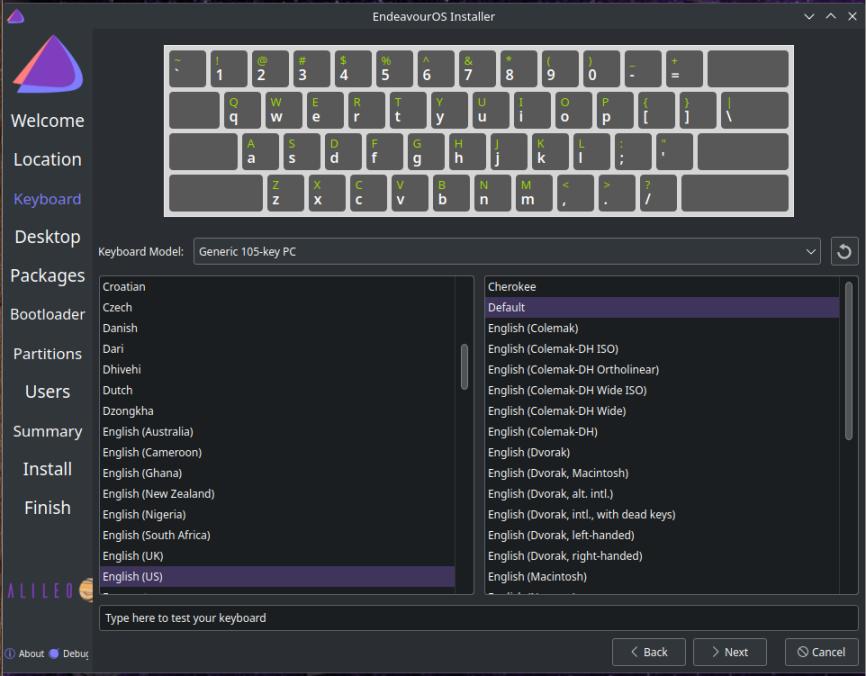
Task: Click the variant list scrollbar handle
Action: pos(848,360)
